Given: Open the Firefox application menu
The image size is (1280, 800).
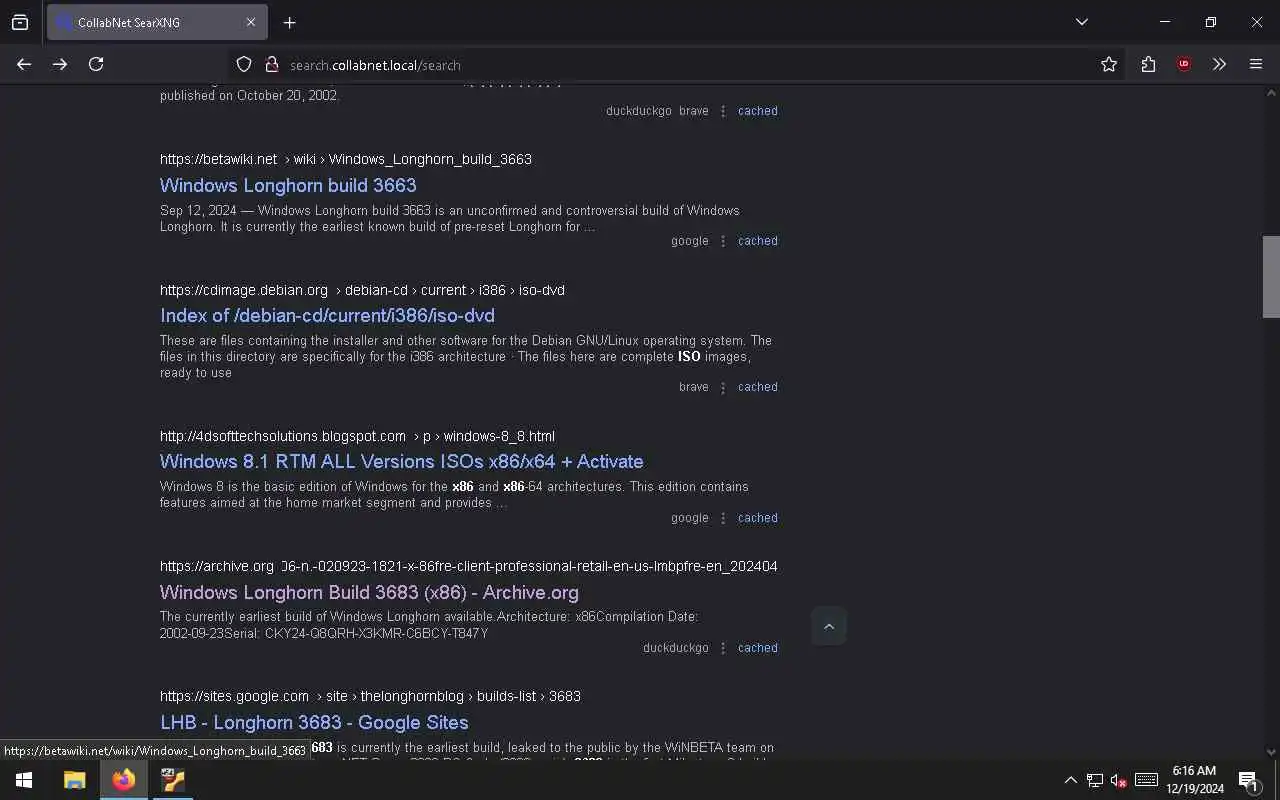Looking at the screenshot, I should (x=1256, y=64).
